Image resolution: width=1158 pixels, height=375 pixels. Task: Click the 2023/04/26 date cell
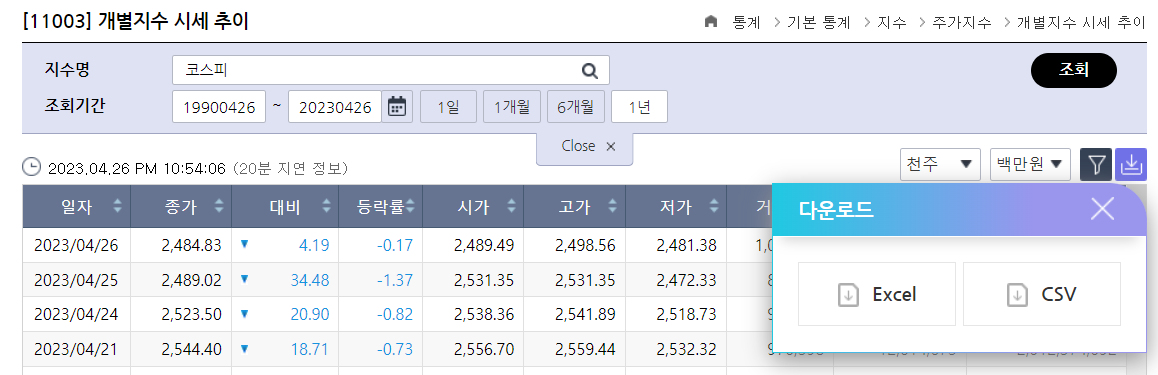click(x=76, y=245)
